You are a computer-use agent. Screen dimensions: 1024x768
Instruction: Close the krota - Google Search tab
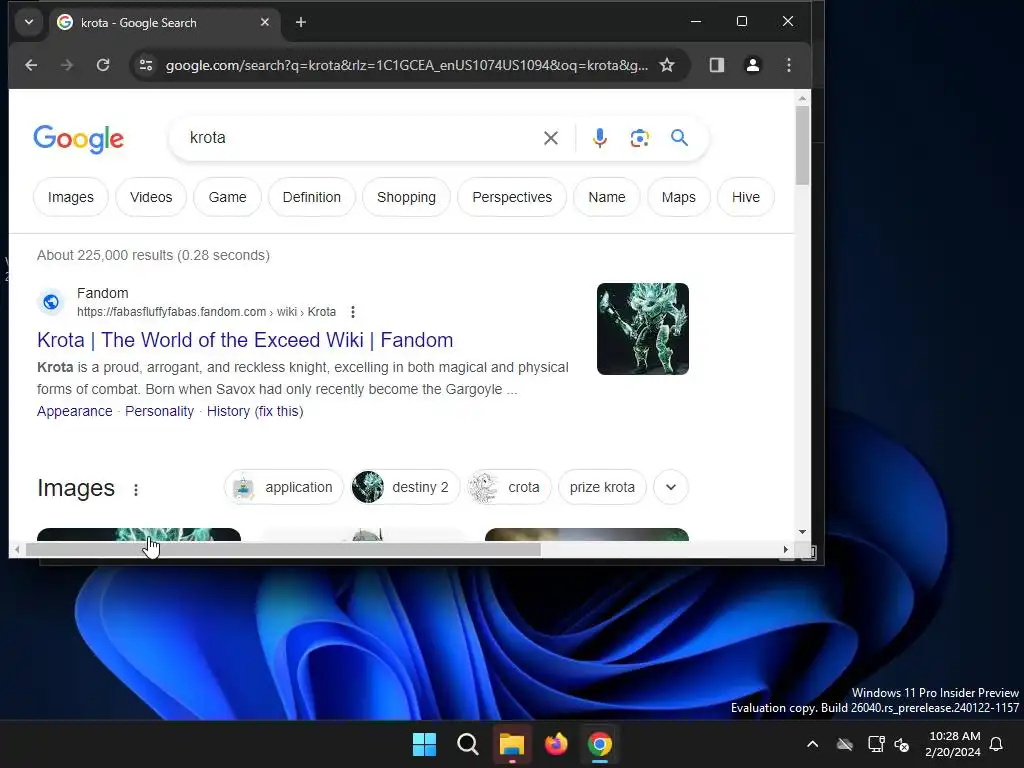[264, 22]
